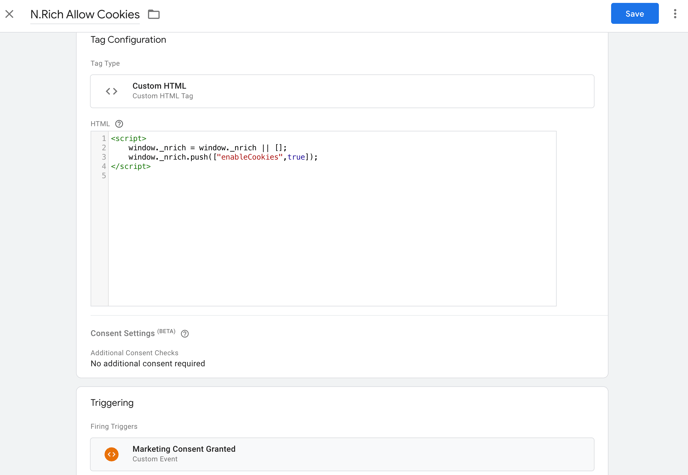
Task: Open the three-dot more options menu
Action: [x=675, y=14]
